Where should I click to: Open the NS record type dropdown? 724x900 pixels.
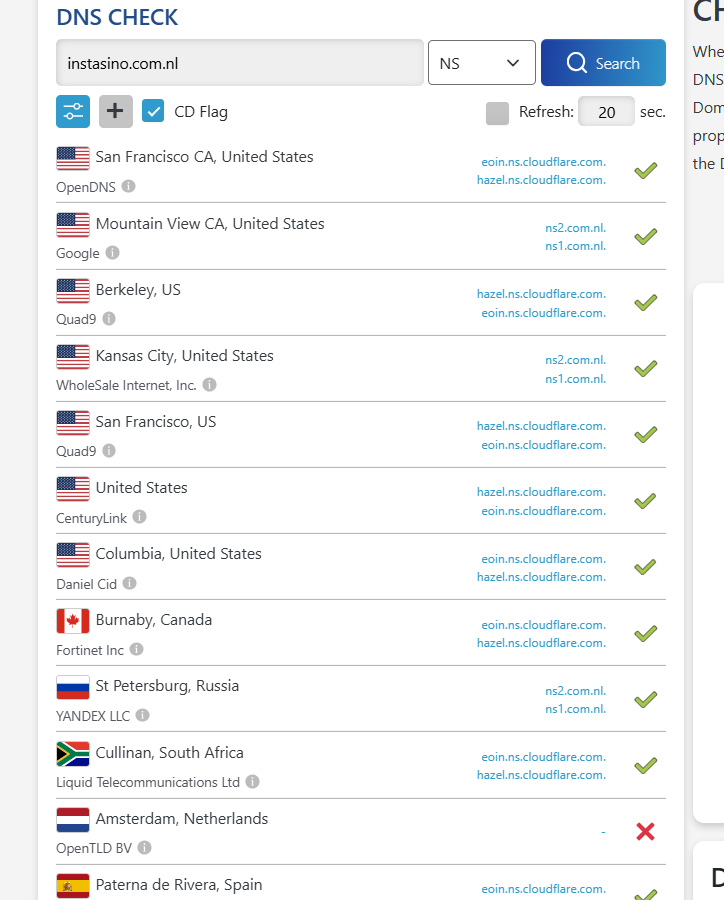(x=481, y=63)
